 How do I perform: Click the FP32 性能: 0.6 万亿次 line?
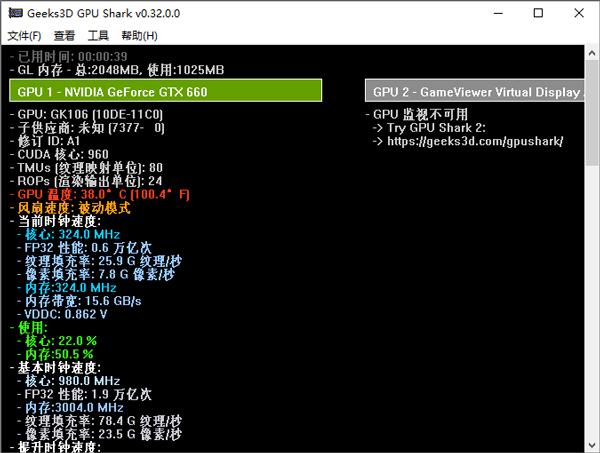(x=85, y=248)
